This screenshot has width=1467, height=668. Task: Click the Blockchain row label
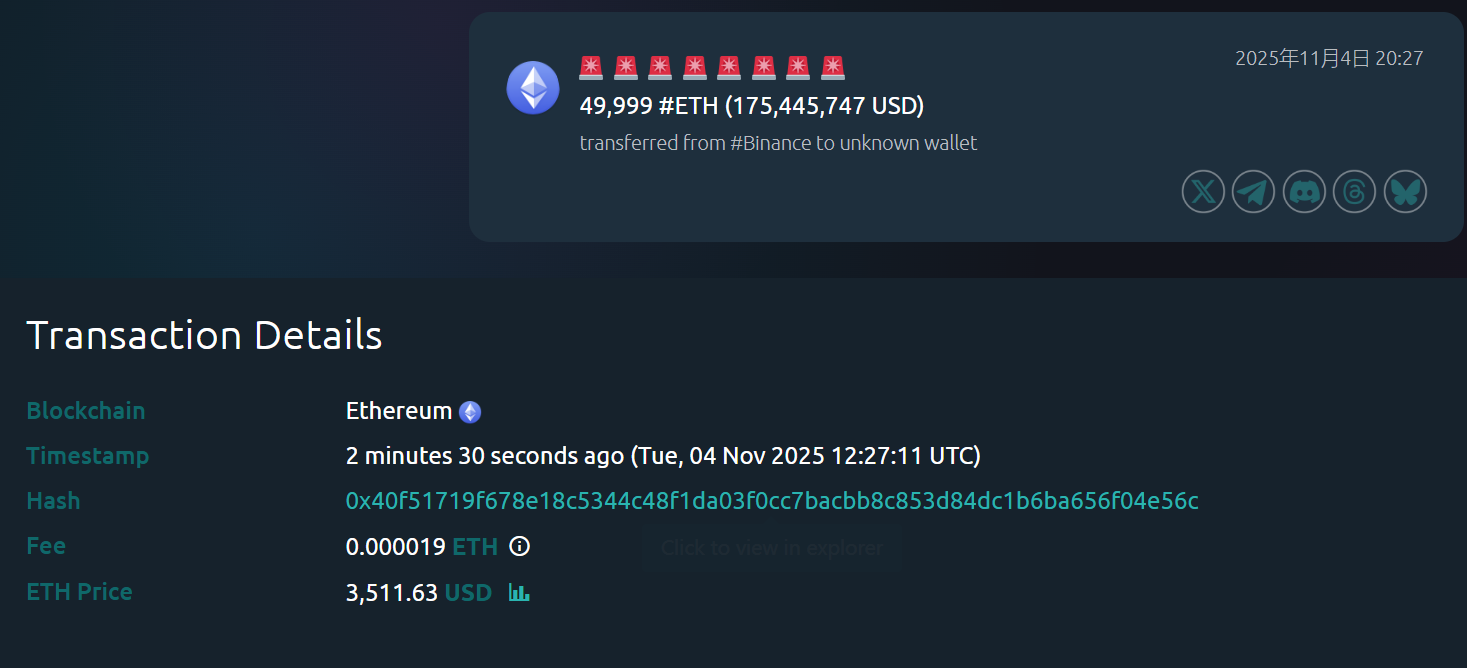pyautogui.click(x=85, y=411)
